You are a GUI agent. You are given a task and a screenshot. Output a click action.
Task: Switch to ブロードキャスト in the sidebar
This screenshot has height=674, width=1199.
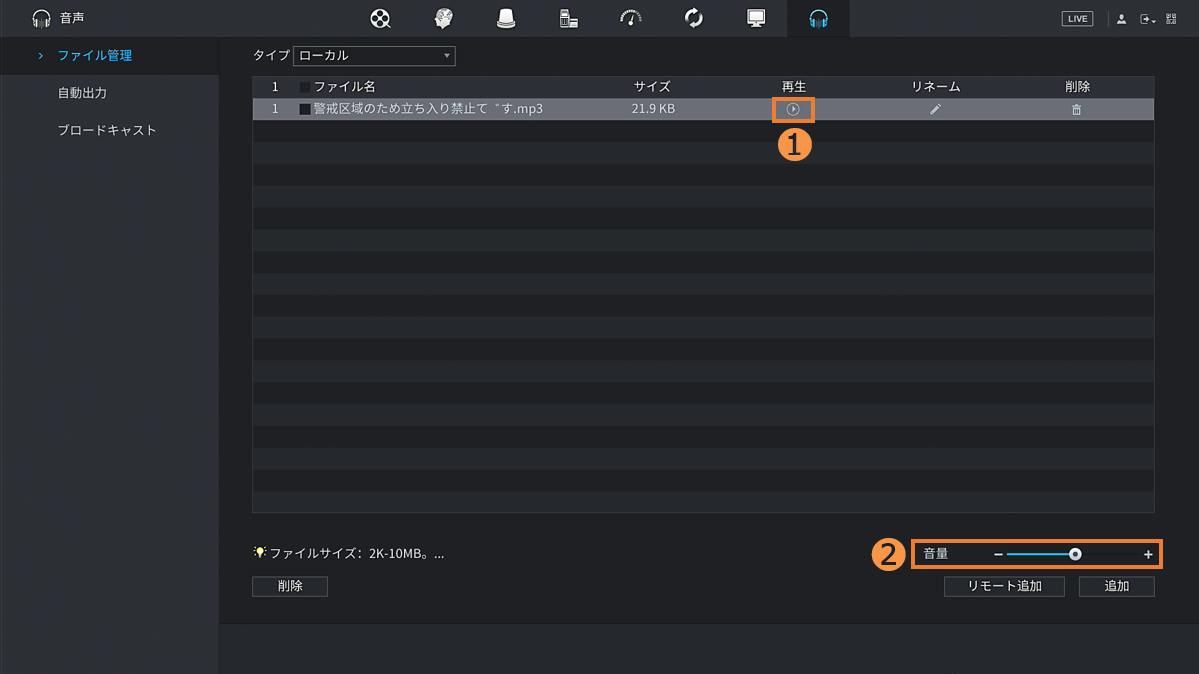coord(107,130)
